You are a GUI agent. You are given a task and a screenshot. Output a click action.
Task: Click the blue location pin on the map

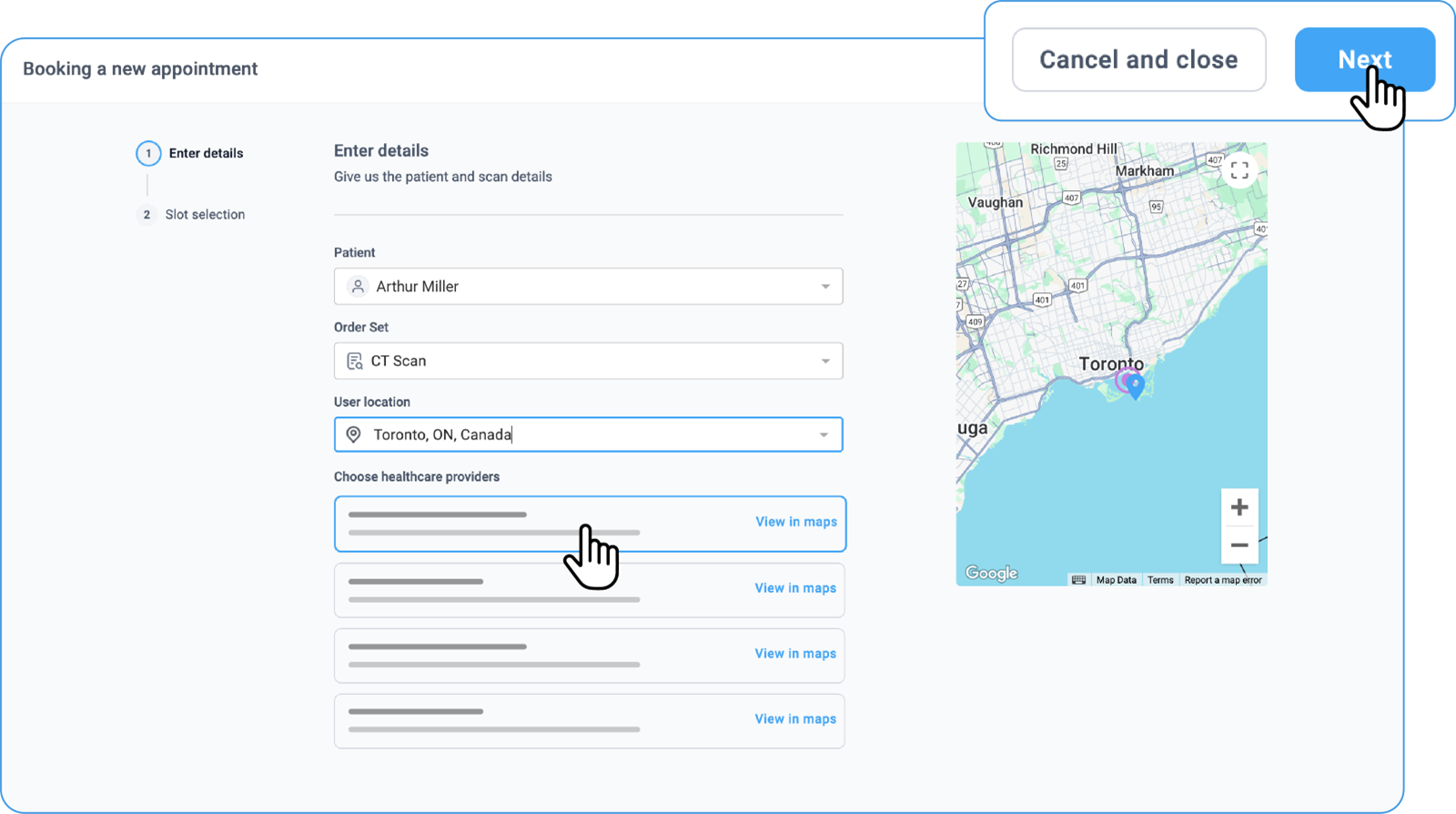pos(1136,385)
